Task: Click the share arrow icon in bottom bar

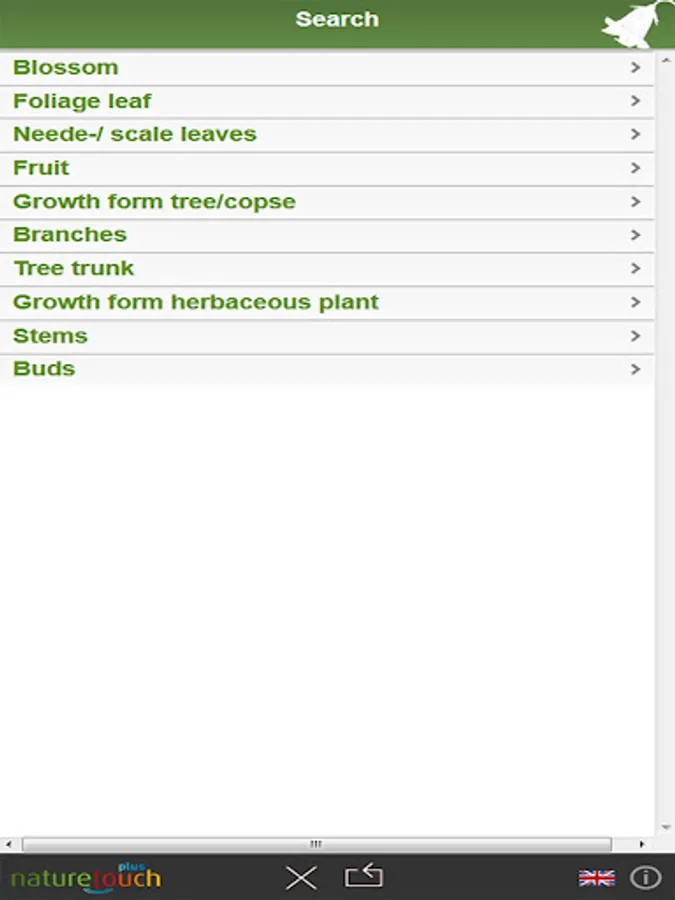Action: point(364,877)
